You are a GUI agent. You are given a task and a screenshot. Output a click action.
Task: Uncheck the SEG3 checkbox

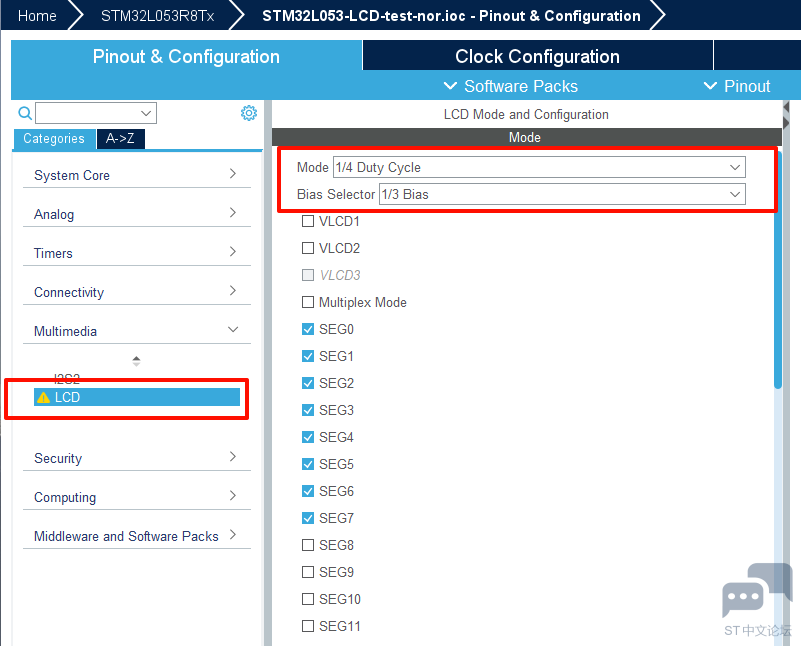coord(308,410)
